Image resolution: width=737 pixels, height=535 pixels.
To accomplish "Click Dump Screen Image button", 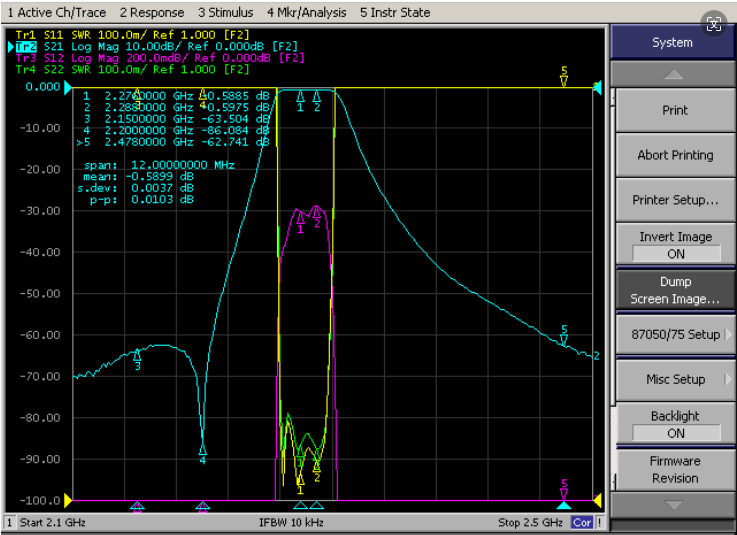I will 675,290.
